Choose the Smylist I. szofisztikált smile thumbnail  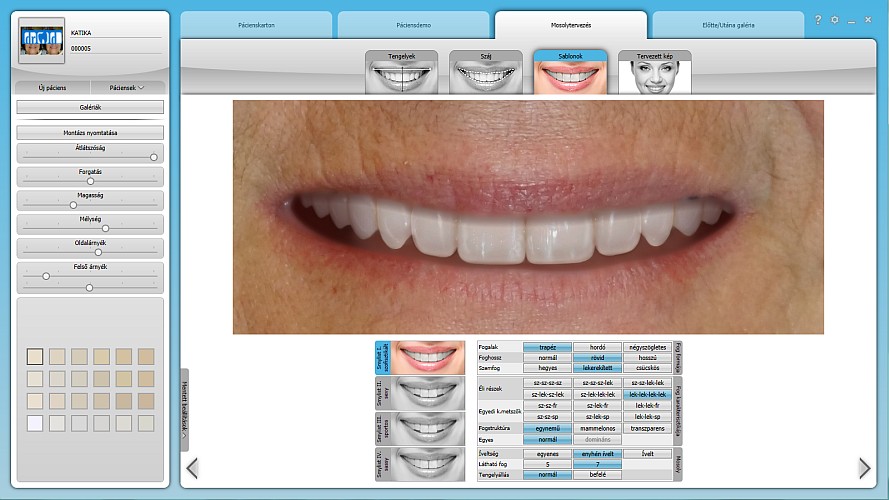[420, 357]
